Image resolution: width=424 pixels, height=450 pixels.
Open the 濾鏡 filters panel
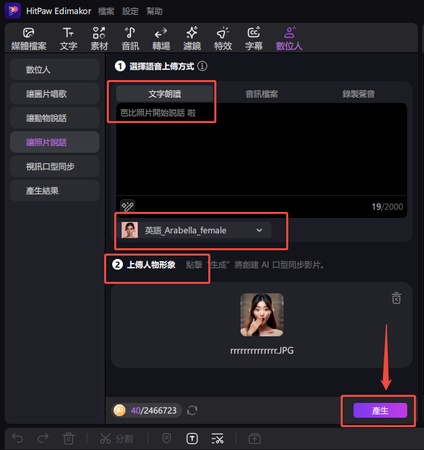[192, 39]
